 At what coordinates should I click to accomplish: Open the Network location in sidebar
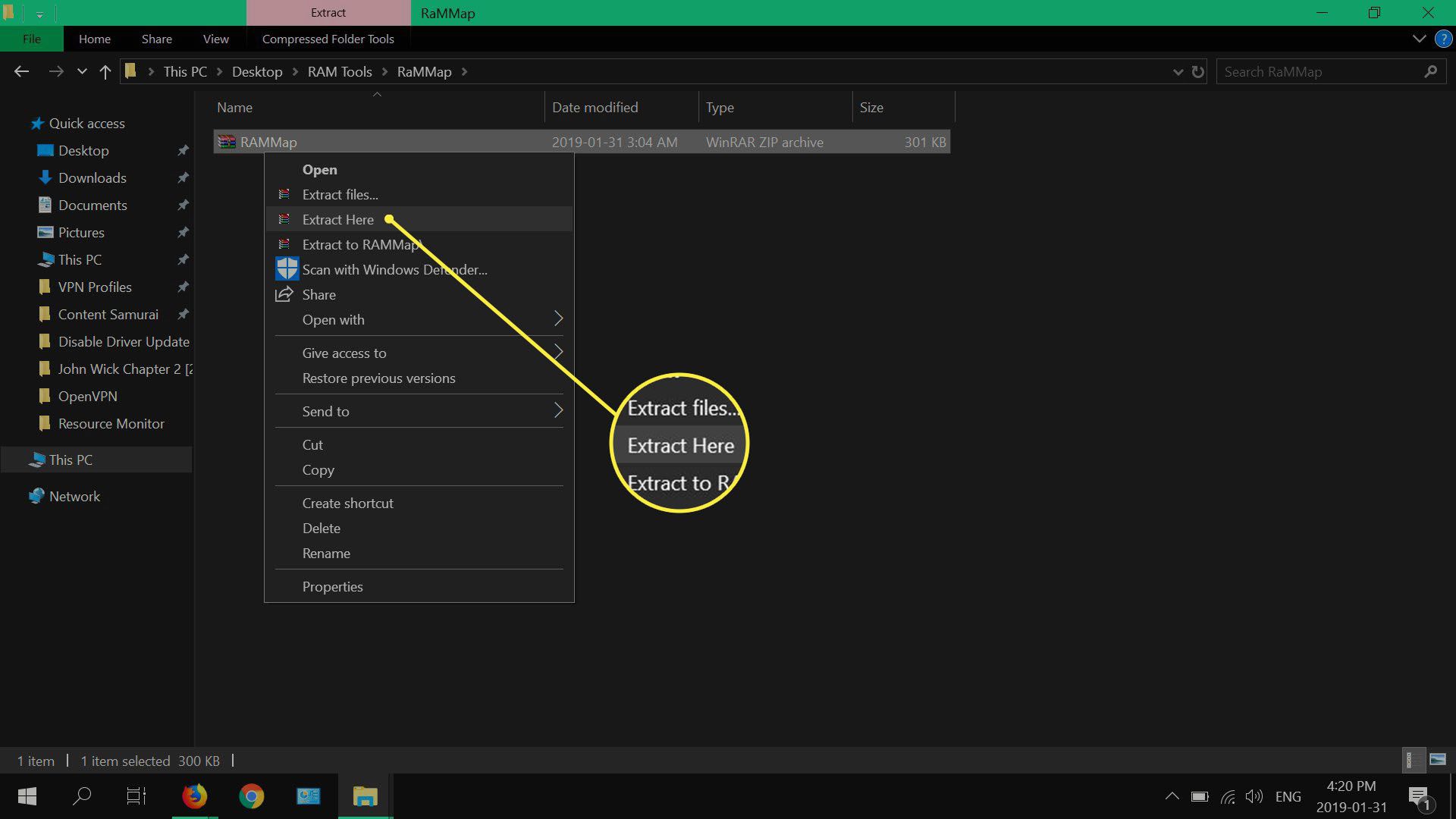point(75,496)
